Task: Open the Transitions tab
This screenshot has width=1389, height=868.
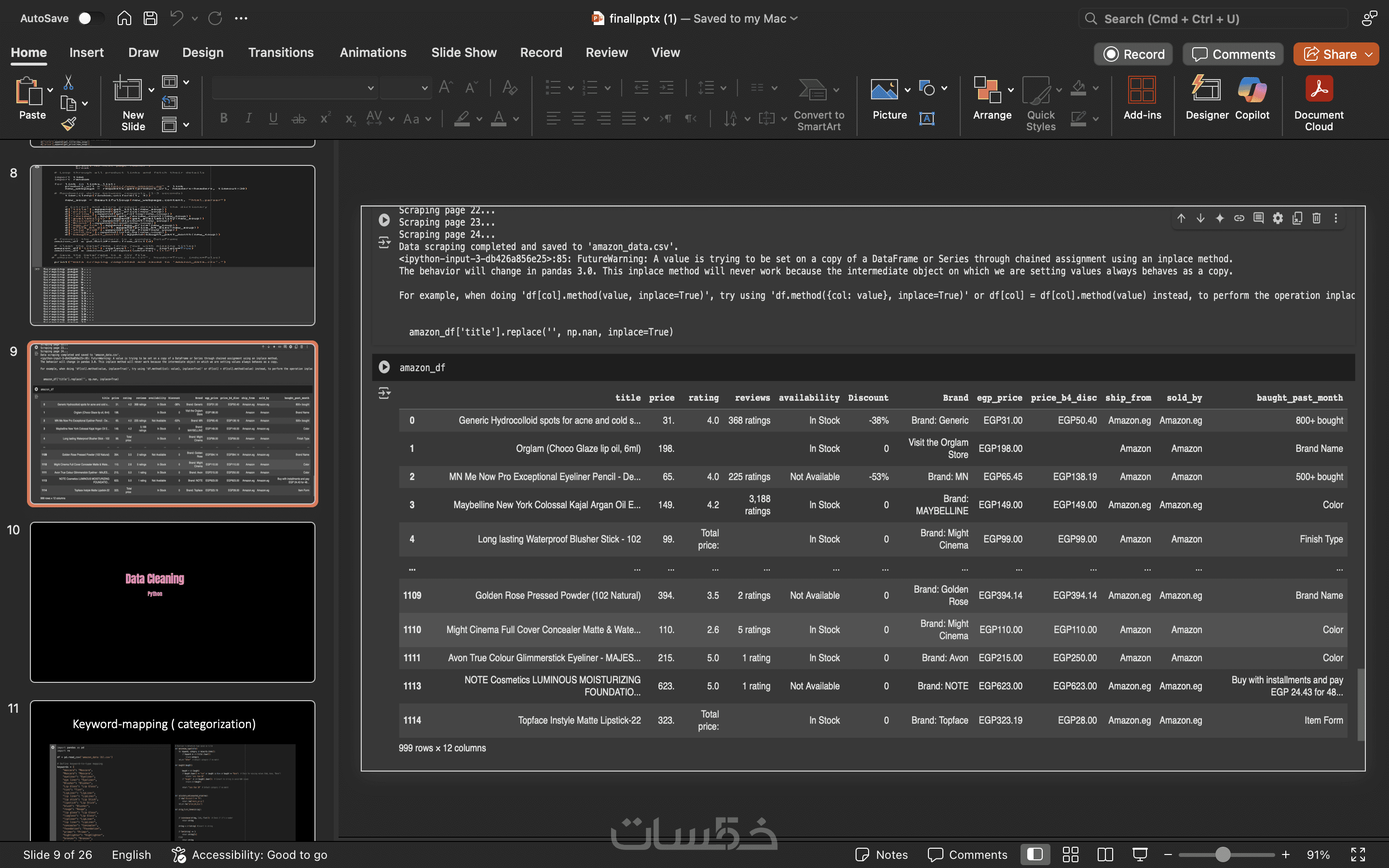Action: [x=281, y=52]
